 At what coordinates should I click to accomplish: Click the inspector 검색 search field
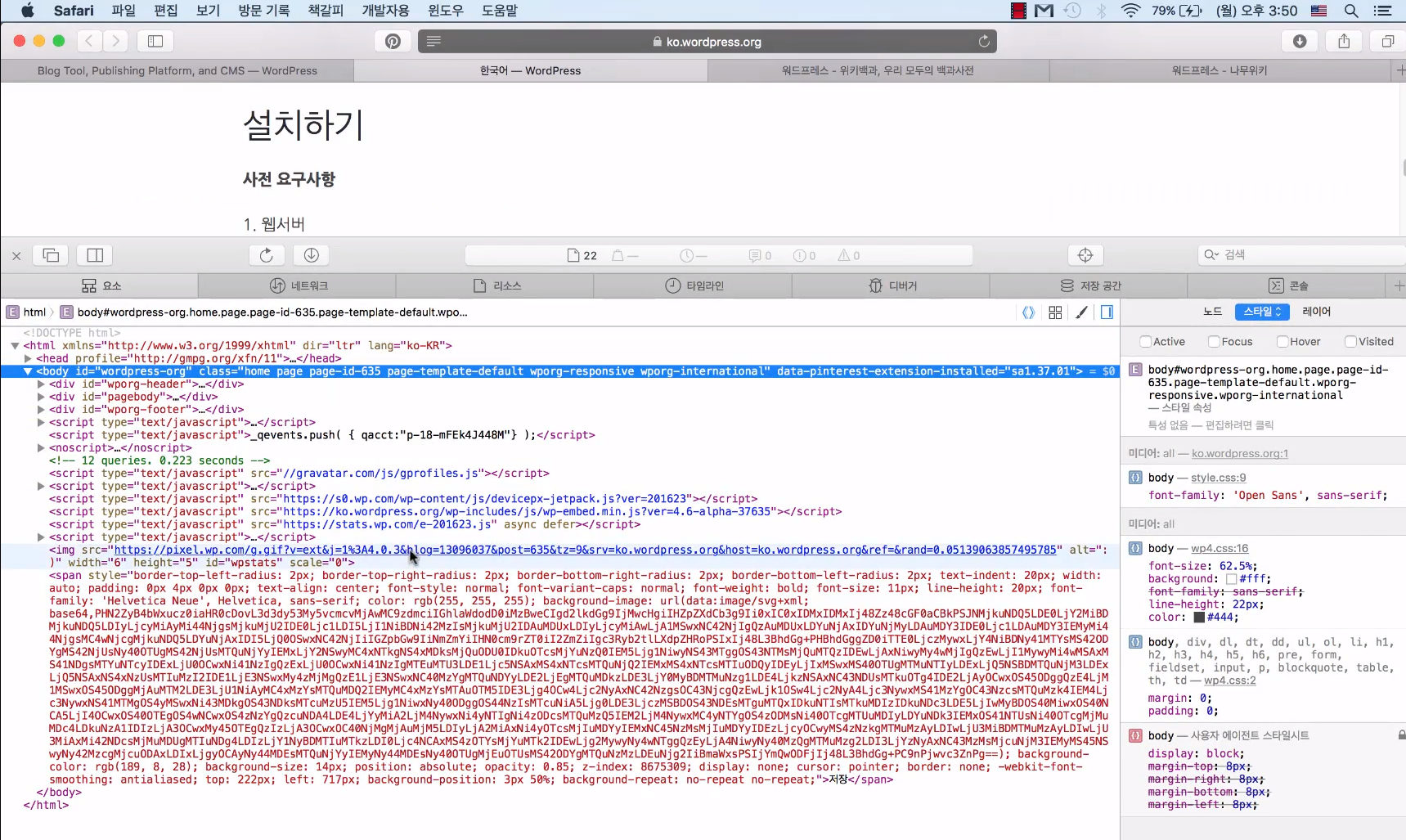tap(1300, 255)
